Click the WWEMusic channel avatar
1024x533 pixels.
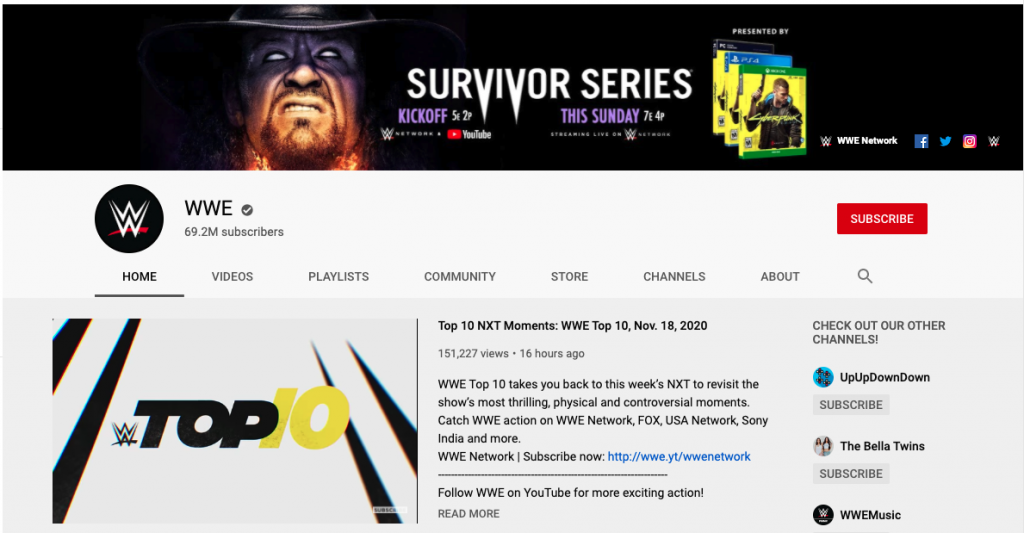[x=823, y=515]
